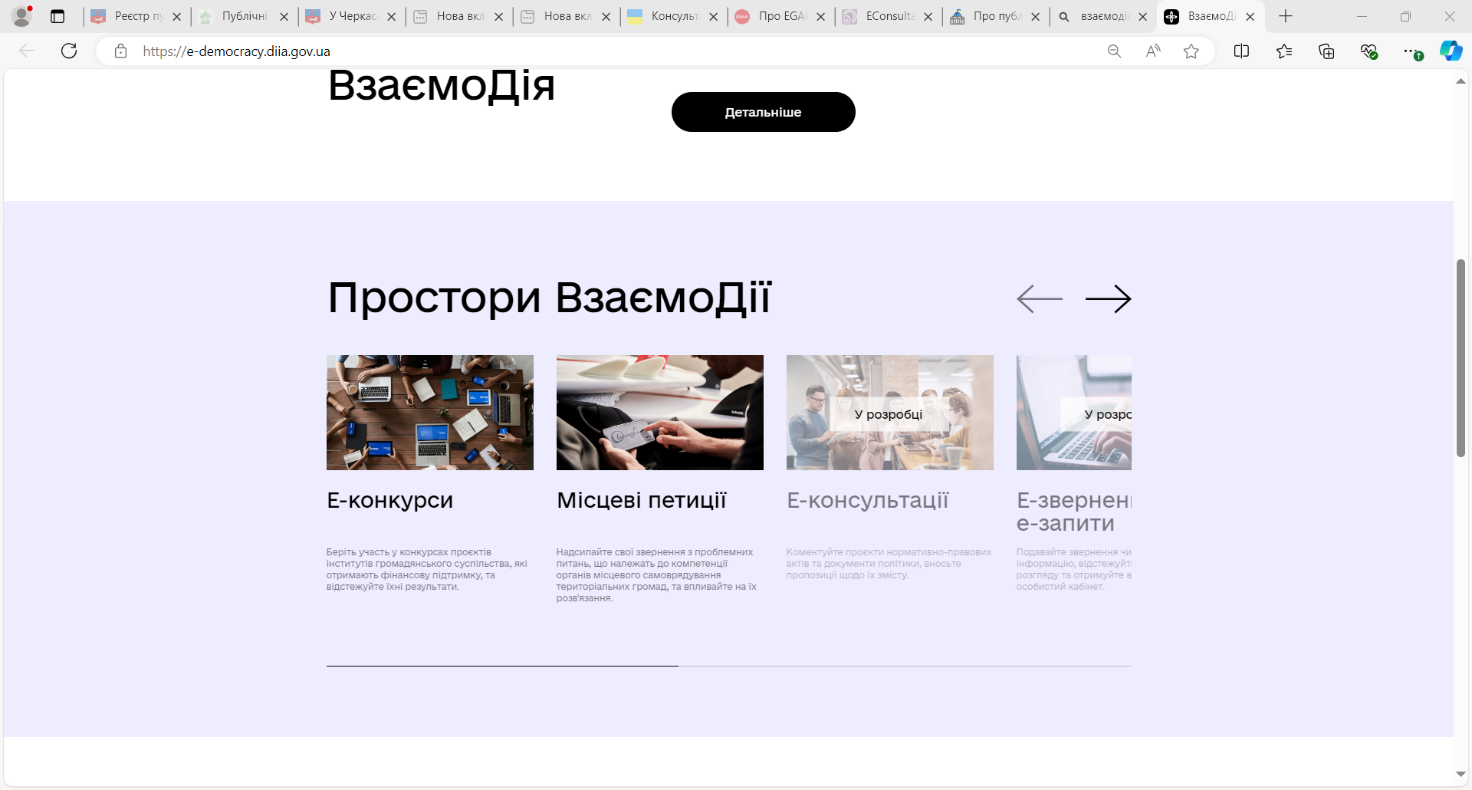The height and width of the screenshot is (790, 1472).
Task: Close the 'У Черкас' tab
Action: (391, 17)
